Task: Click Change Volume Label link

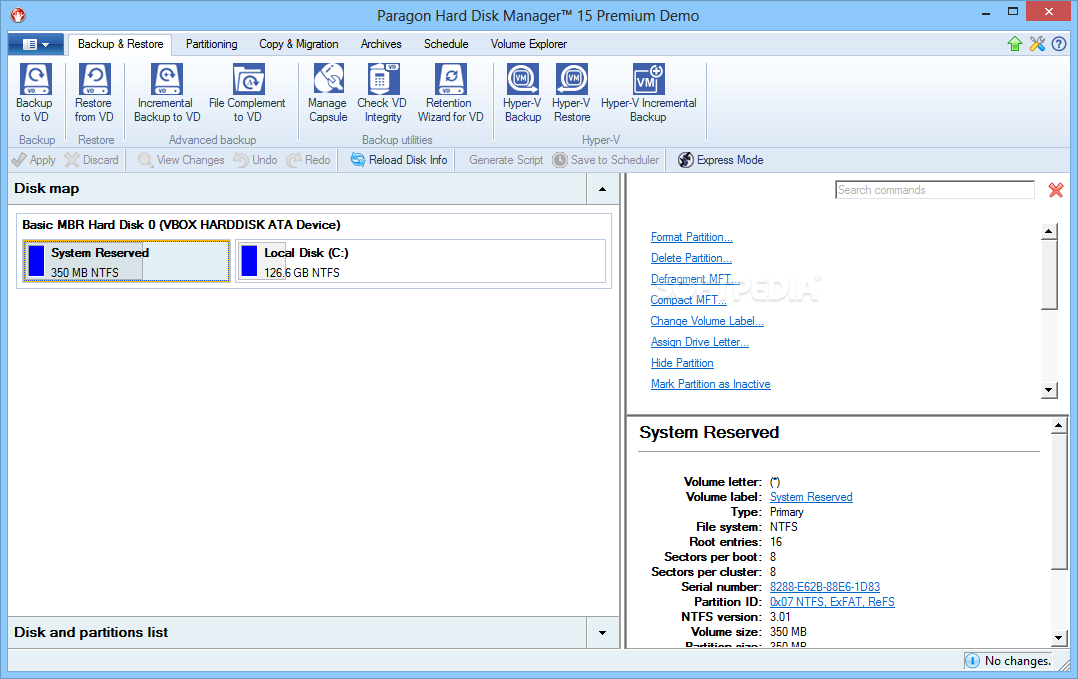Action: coord(707,321)
